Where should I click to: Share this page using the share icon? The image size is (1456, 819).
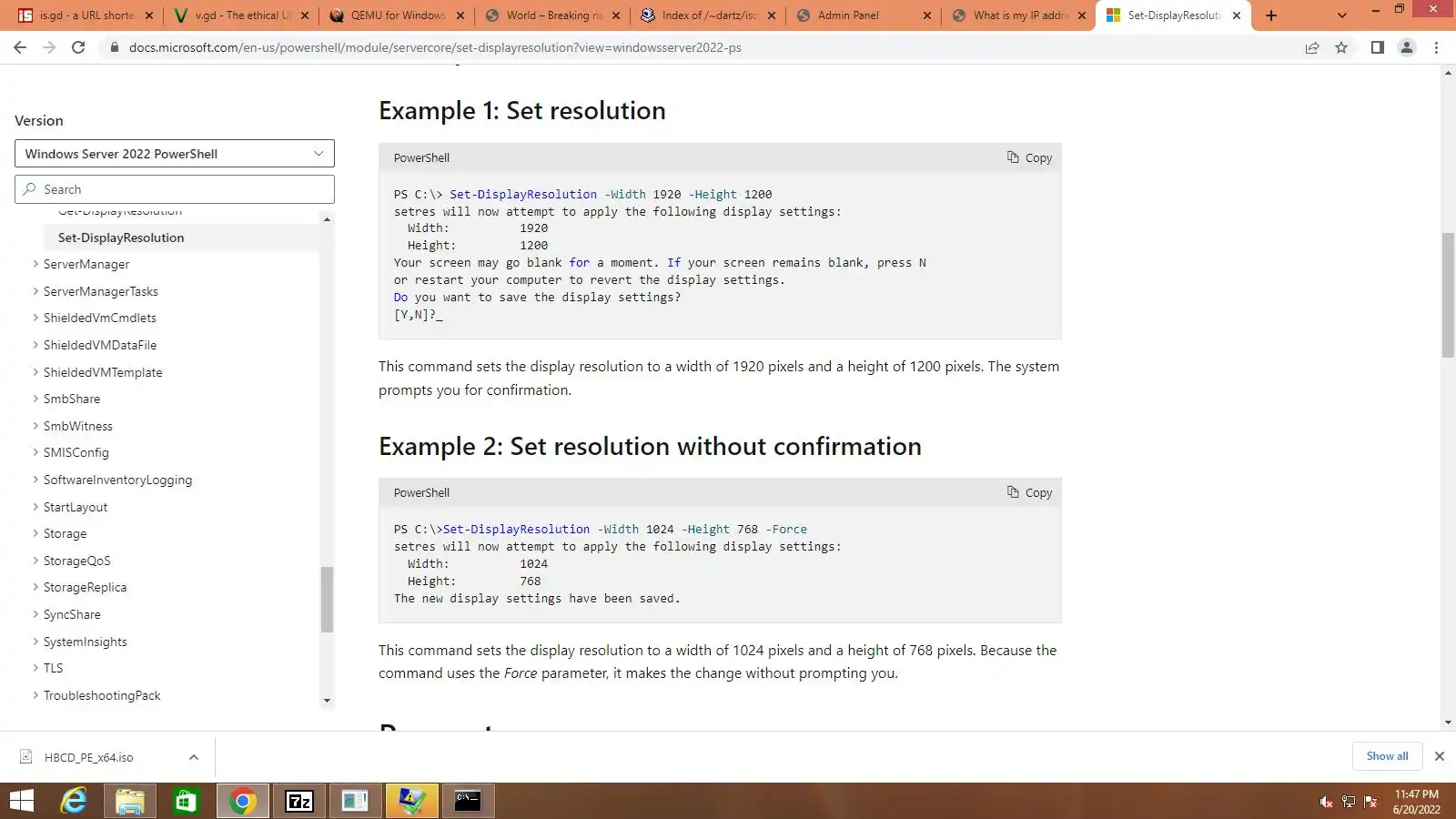pyautogui.click(x=1312, y=47)
